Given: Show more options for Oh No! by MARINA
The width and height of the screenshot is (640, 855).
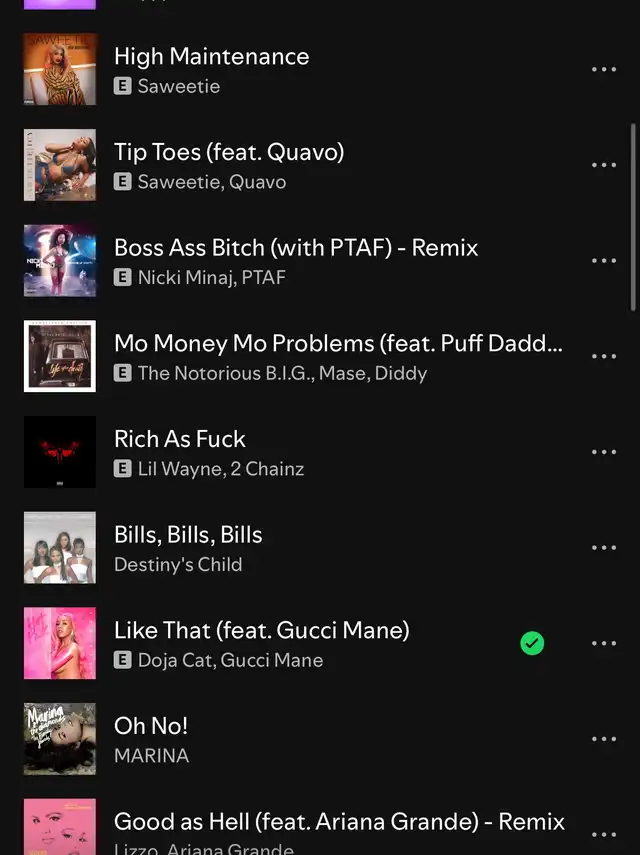Looking at the screenshot, I should pyautogui.click(x=603, y=739).
